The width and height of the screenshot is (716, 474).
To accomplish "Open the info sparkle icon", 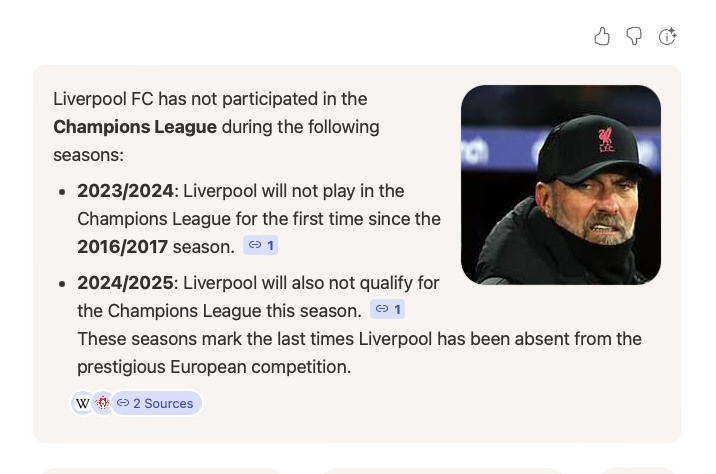I will click(x=667, y=37).
